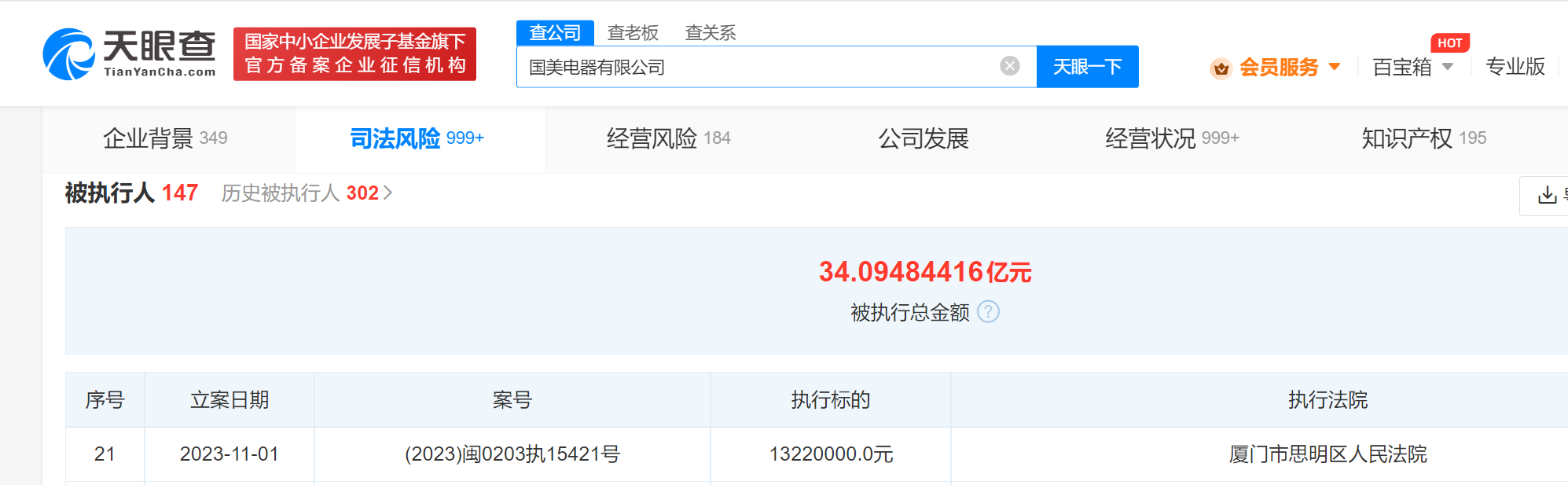The width and height of the screenshot is (1568, 485).
Task: Click the Tianyancha logo
Action: [x=130, y=53]
